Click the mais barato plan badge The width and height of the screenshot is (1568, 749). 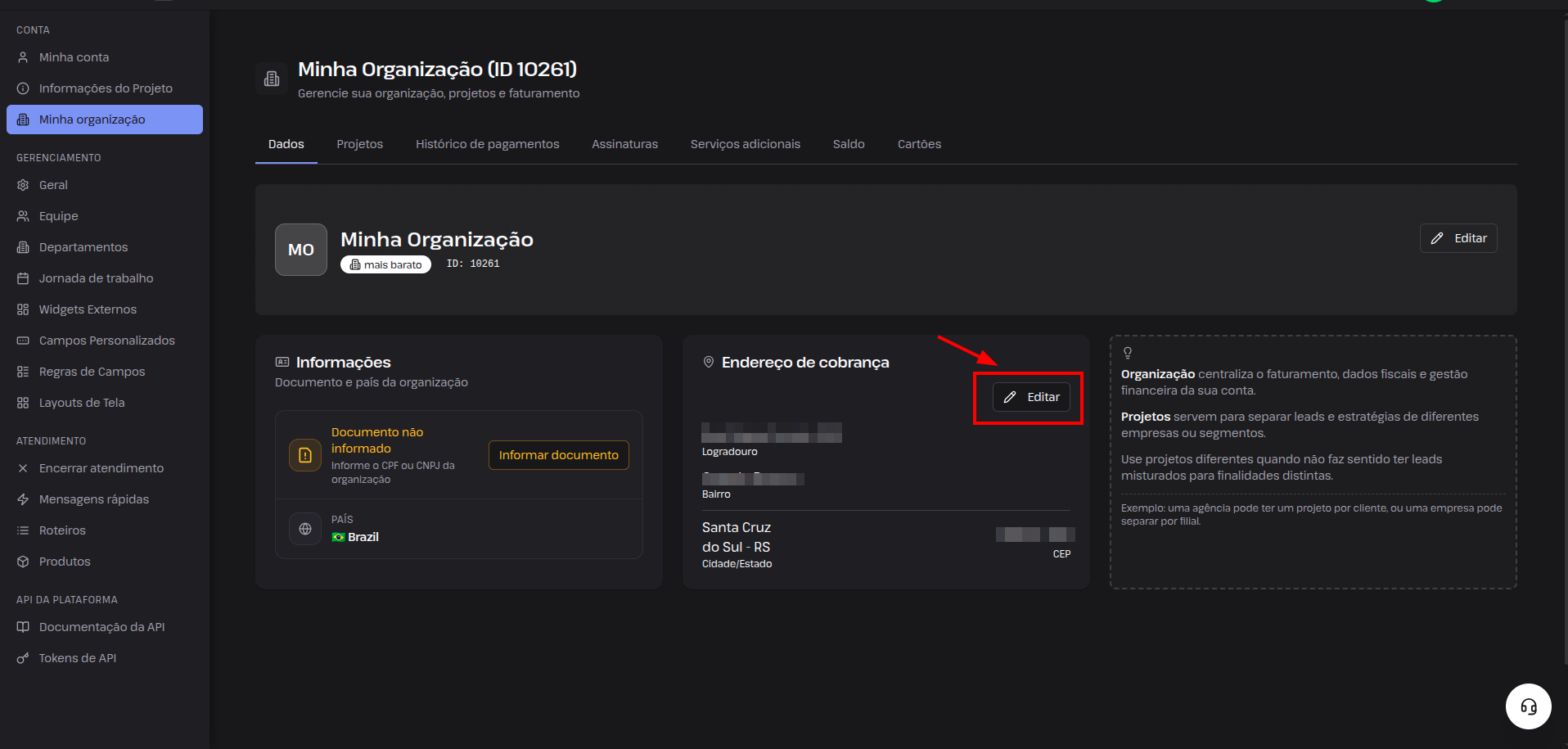click(385, 264)
